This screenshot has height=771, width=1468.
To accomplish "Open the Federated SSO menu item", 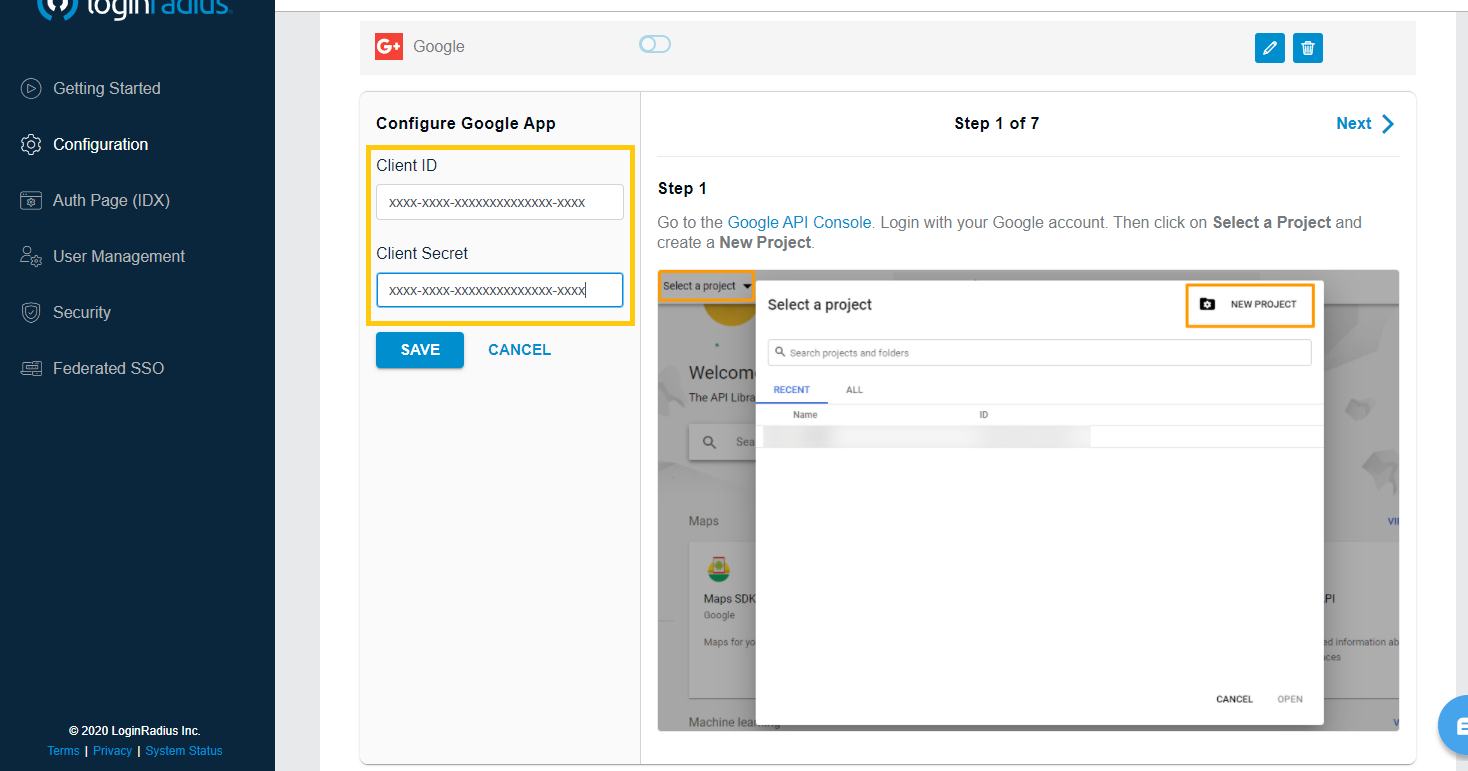I will click(108, 369).
